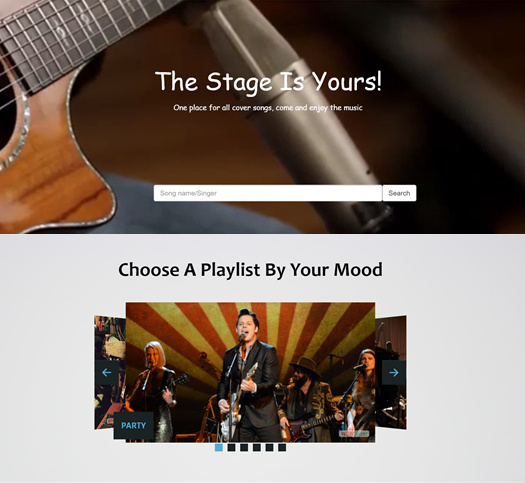The width and height of the screenshot is (525, 483).
Task: Click the watermark logo on the band slide
Action: (355, 433)
